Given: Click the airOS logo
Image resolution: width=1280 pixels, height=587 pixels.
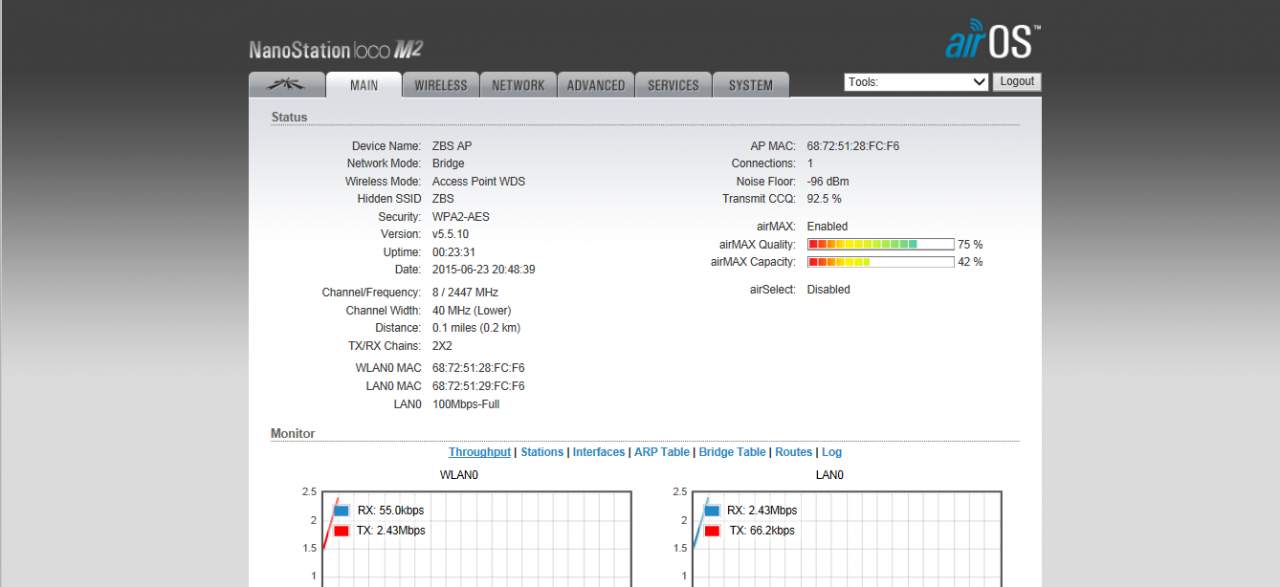Looking at the screenshot, I should [x=993, y=39].
